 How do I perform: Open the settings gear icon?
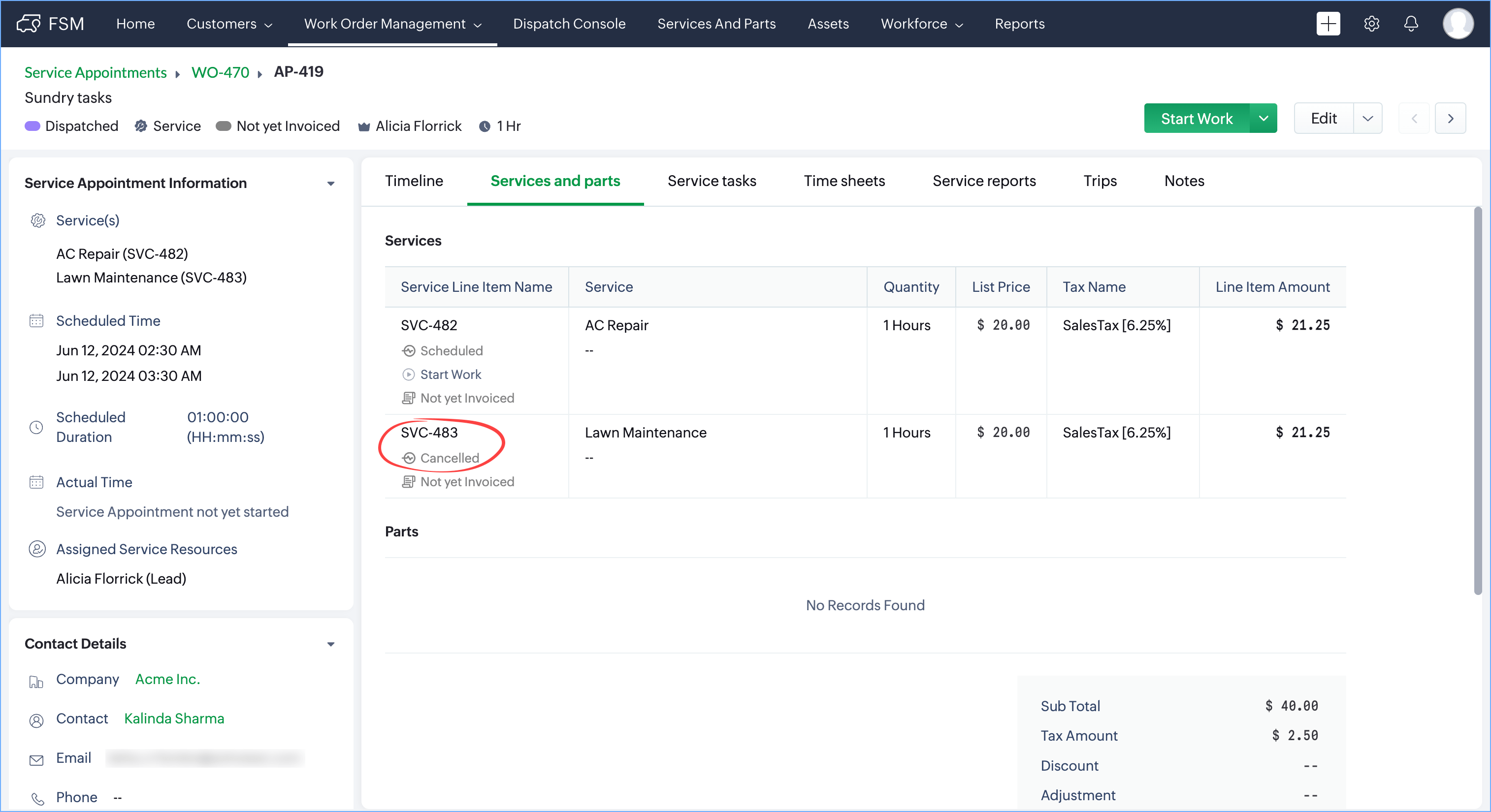(1371, 24)
